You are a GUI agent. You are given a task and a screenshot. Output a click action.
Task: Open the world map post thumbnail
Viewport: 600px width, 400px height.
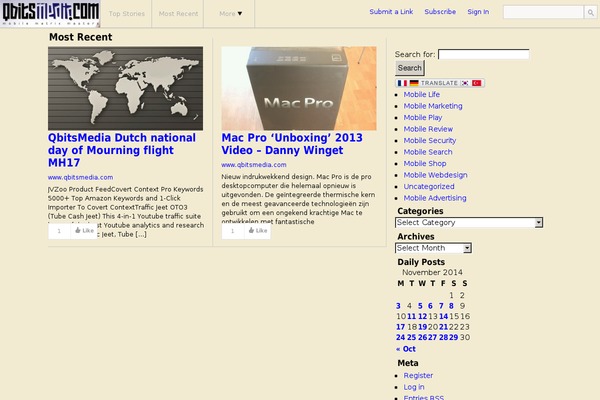[126, 88]
